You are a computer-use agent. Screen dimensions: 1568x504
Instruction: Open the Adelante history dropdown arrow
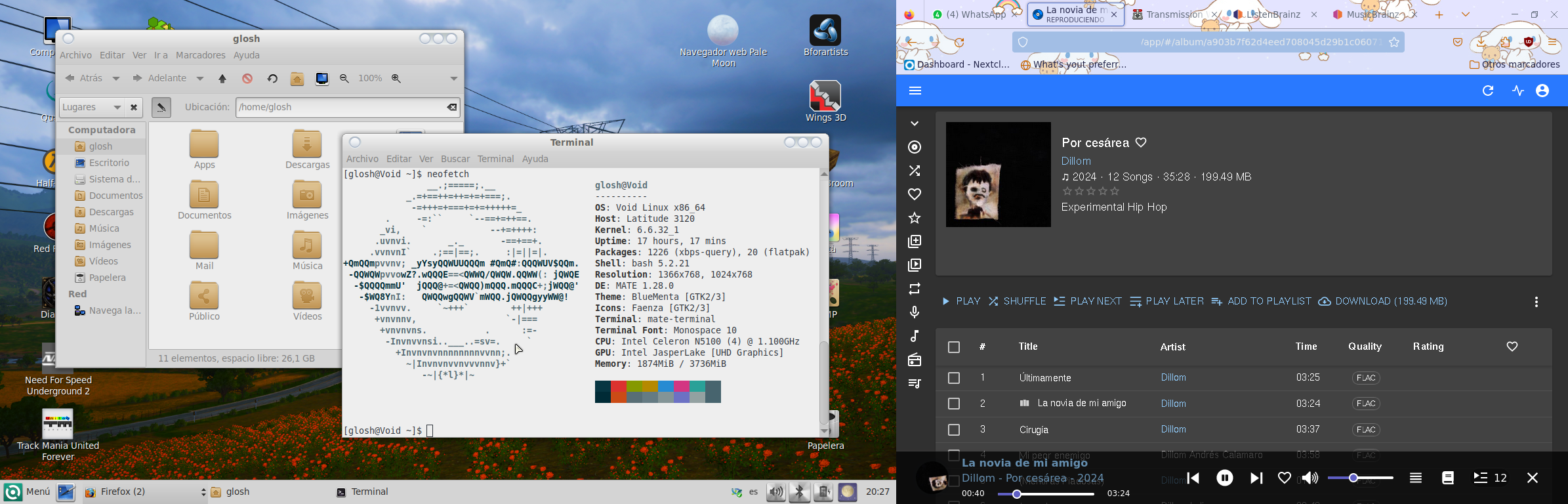(x=200, y=79)
